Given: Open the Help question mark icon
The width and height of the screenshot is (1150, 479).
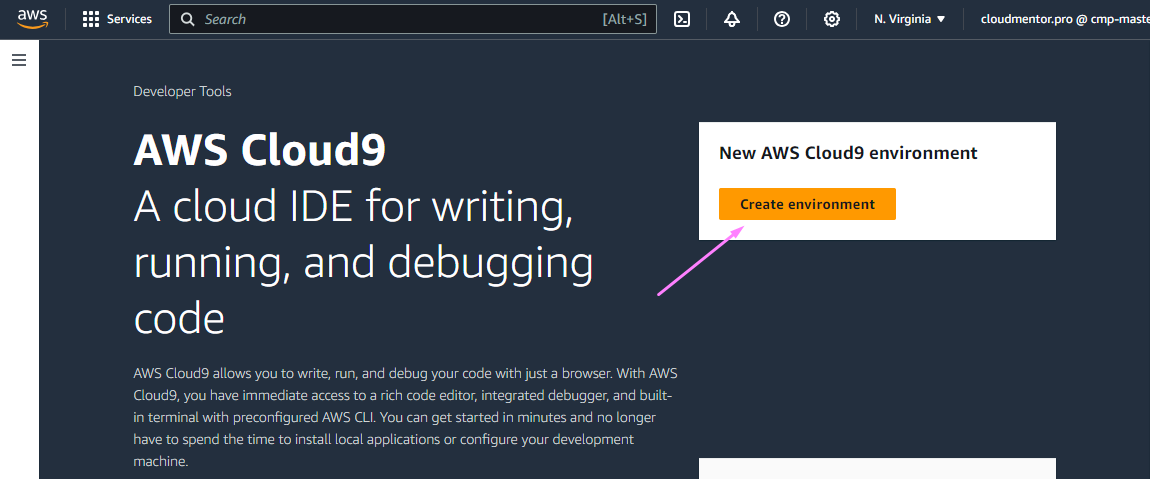Looking at the screenshot, I should coord(782,19).
